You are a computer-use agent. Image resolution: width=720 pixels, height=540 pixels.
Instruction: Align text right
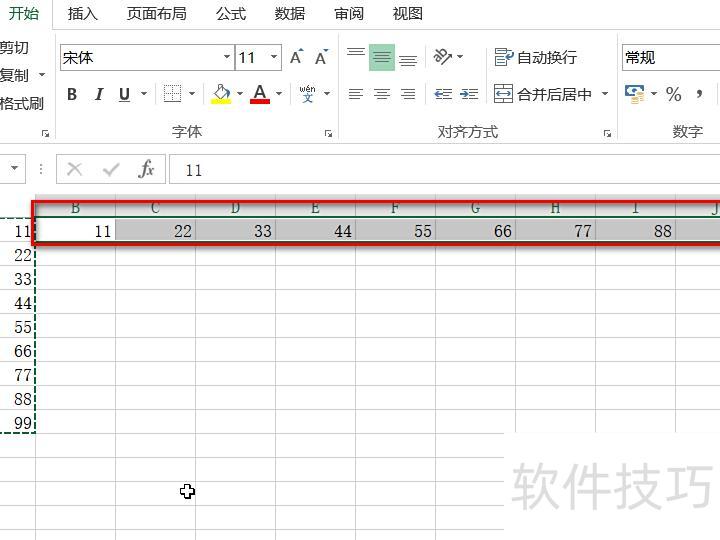[x=408, y=94]
